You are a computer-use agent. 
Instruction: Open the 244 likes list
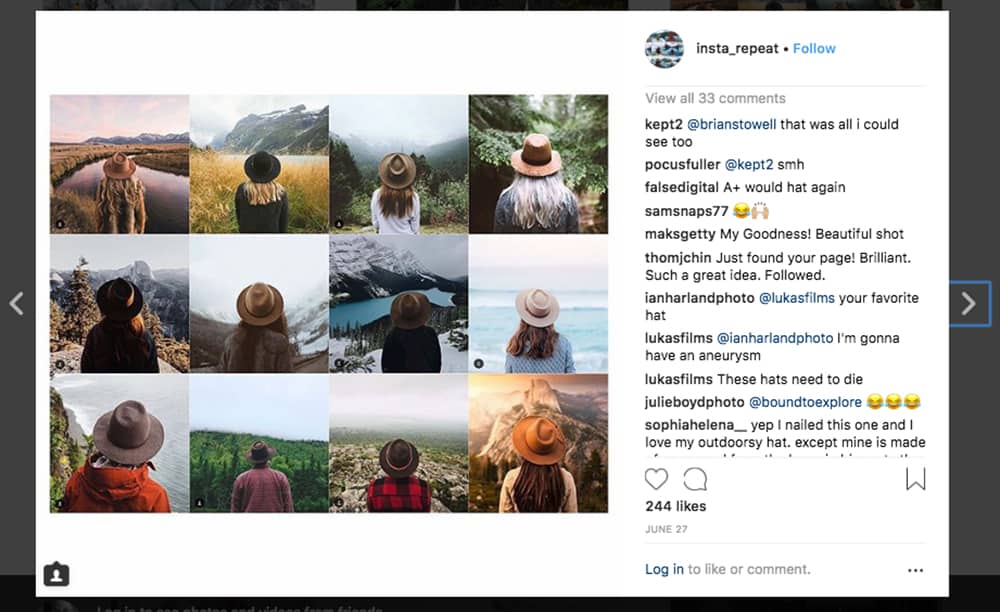[x=676, y=506]
